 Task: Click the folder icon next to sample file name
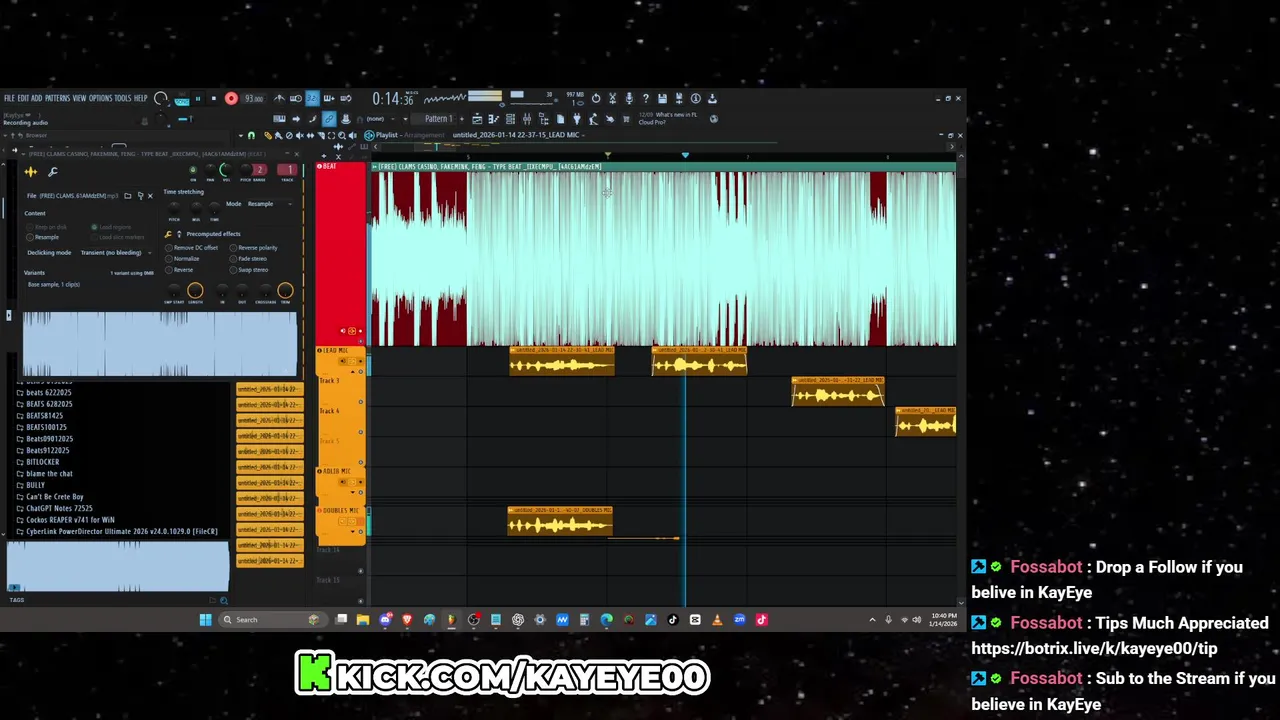pos(128,196)
